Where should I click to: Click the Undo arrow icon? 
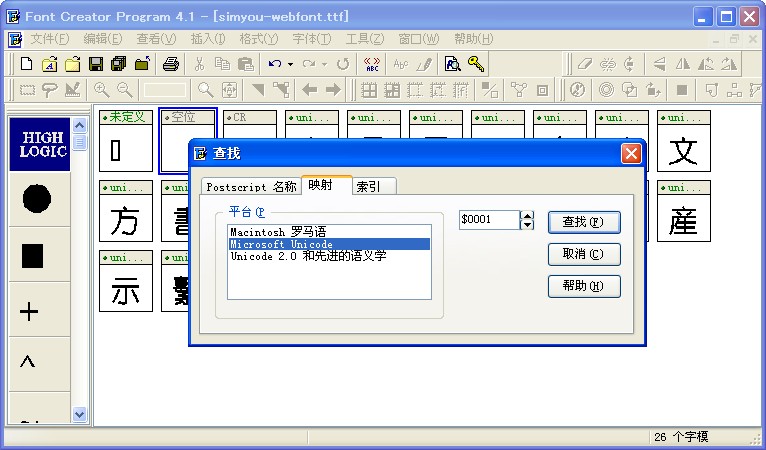[x=275, y=64]
